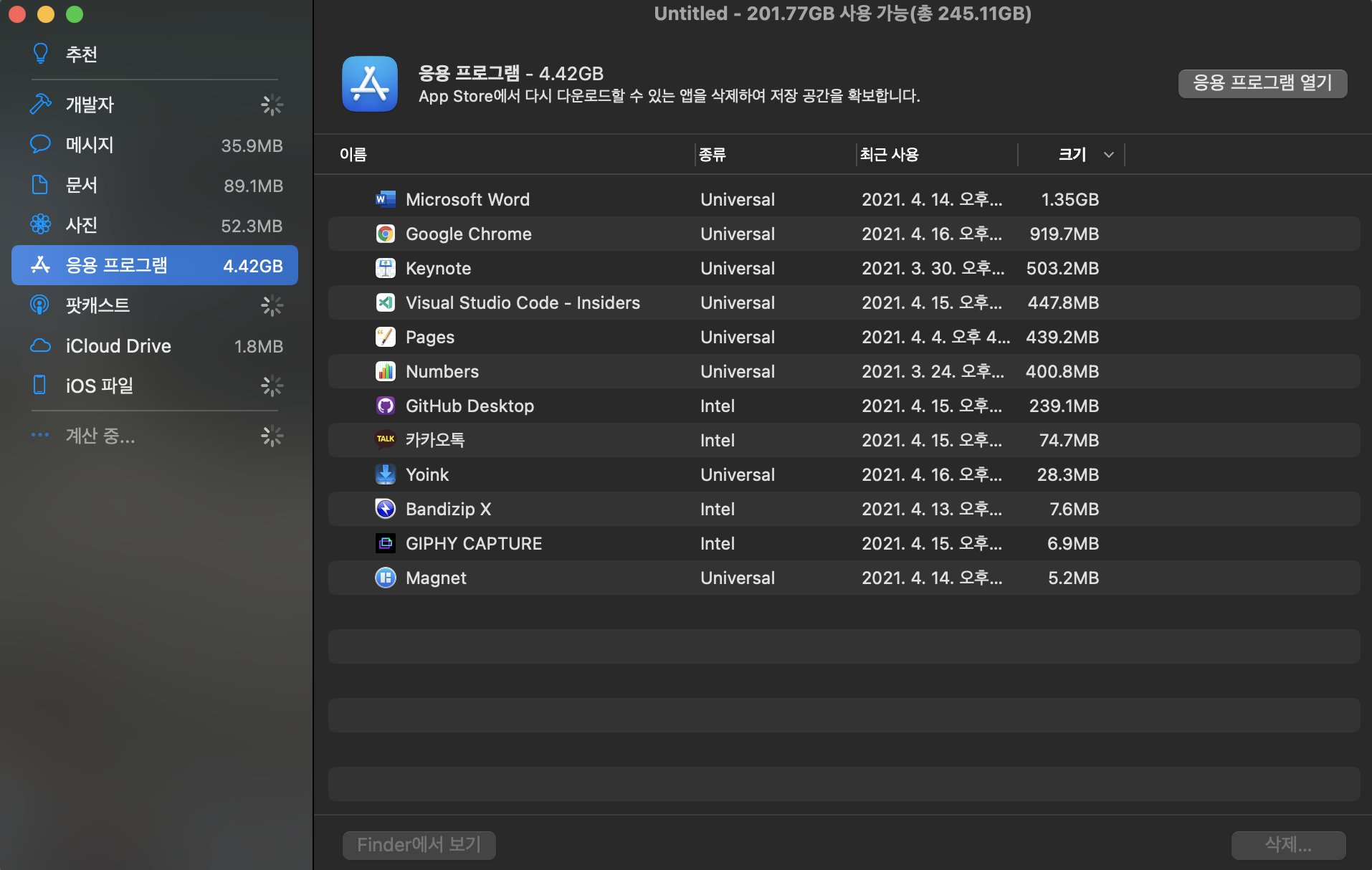Click the Magnet app icon
This screenshot has width=1372, height=870.
[385, 578]
